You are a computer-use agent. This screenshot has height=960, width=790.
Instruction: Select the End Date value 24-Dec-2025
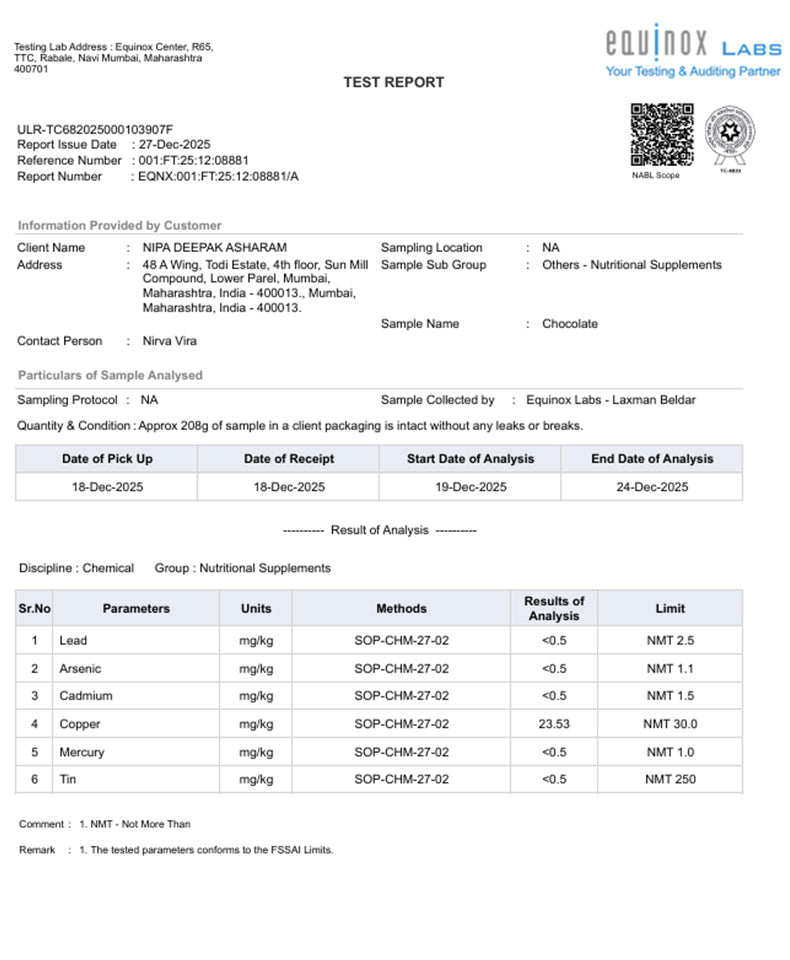coord(652,487)
